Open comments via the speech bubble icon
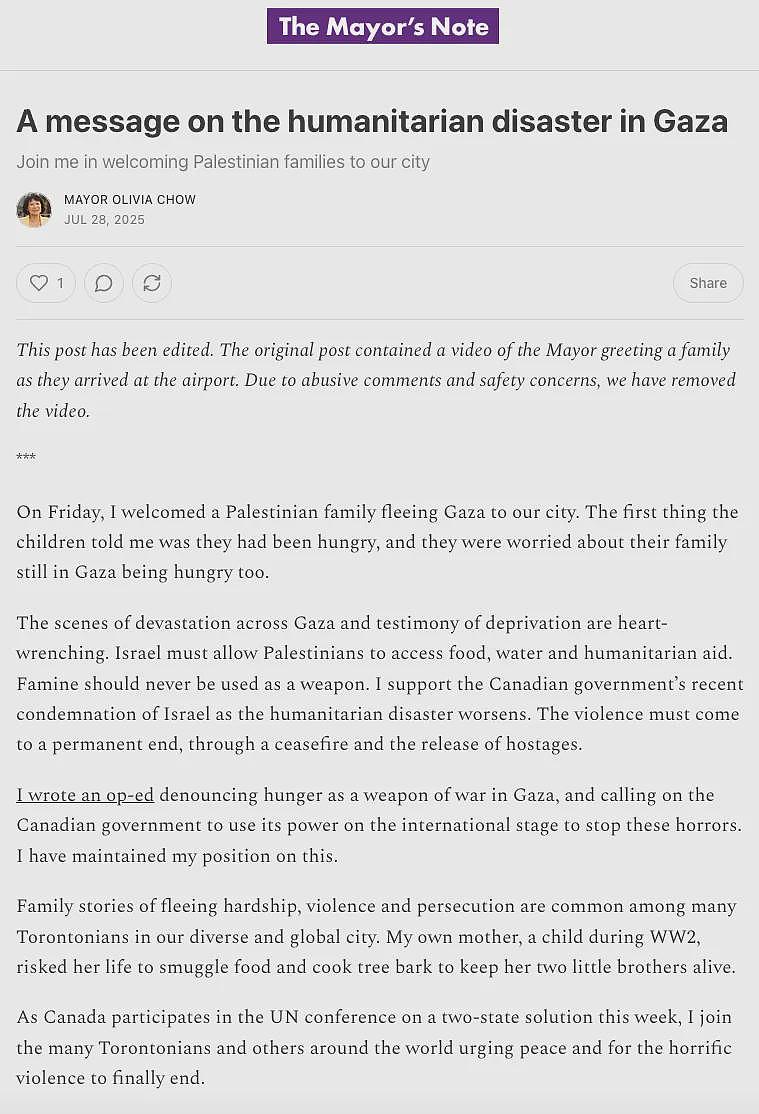Screen dimensions: 759x1114 (104, 283)
